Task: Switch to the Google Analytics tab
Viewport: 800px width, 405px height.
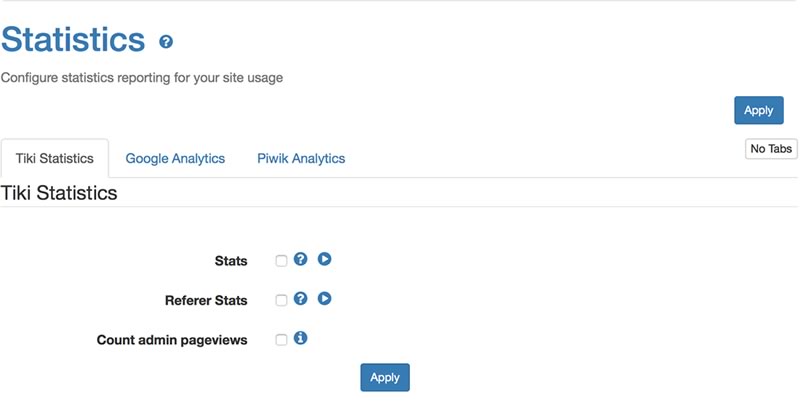Action: (175, 159)
